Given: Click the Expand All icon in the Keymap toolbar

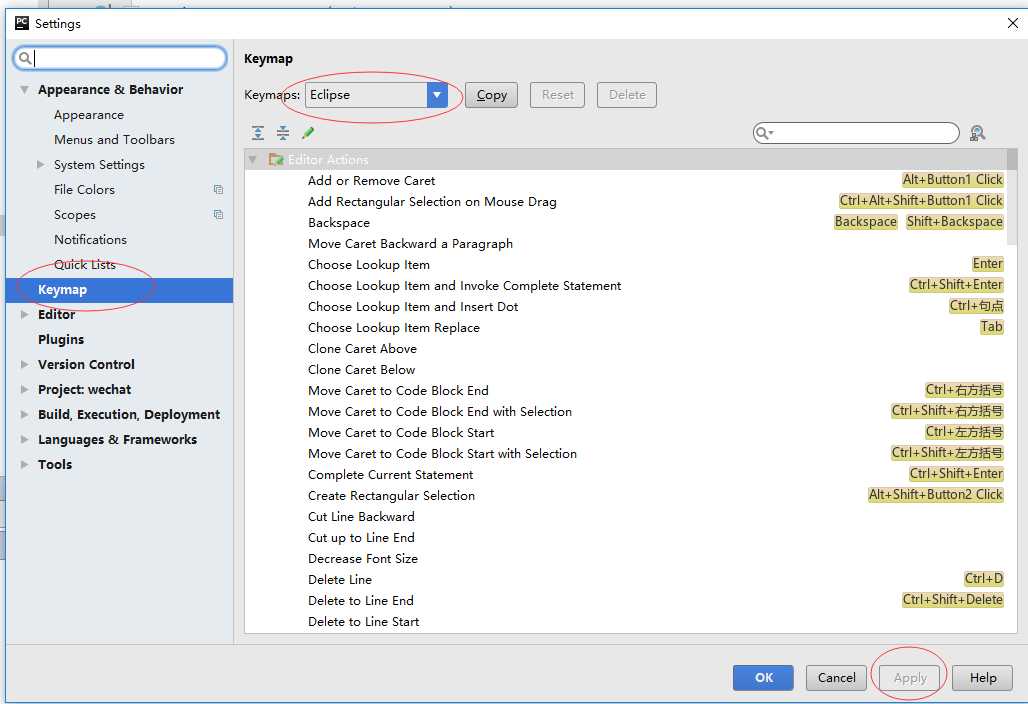Looking at the screenshot, I should coord(258,133).
